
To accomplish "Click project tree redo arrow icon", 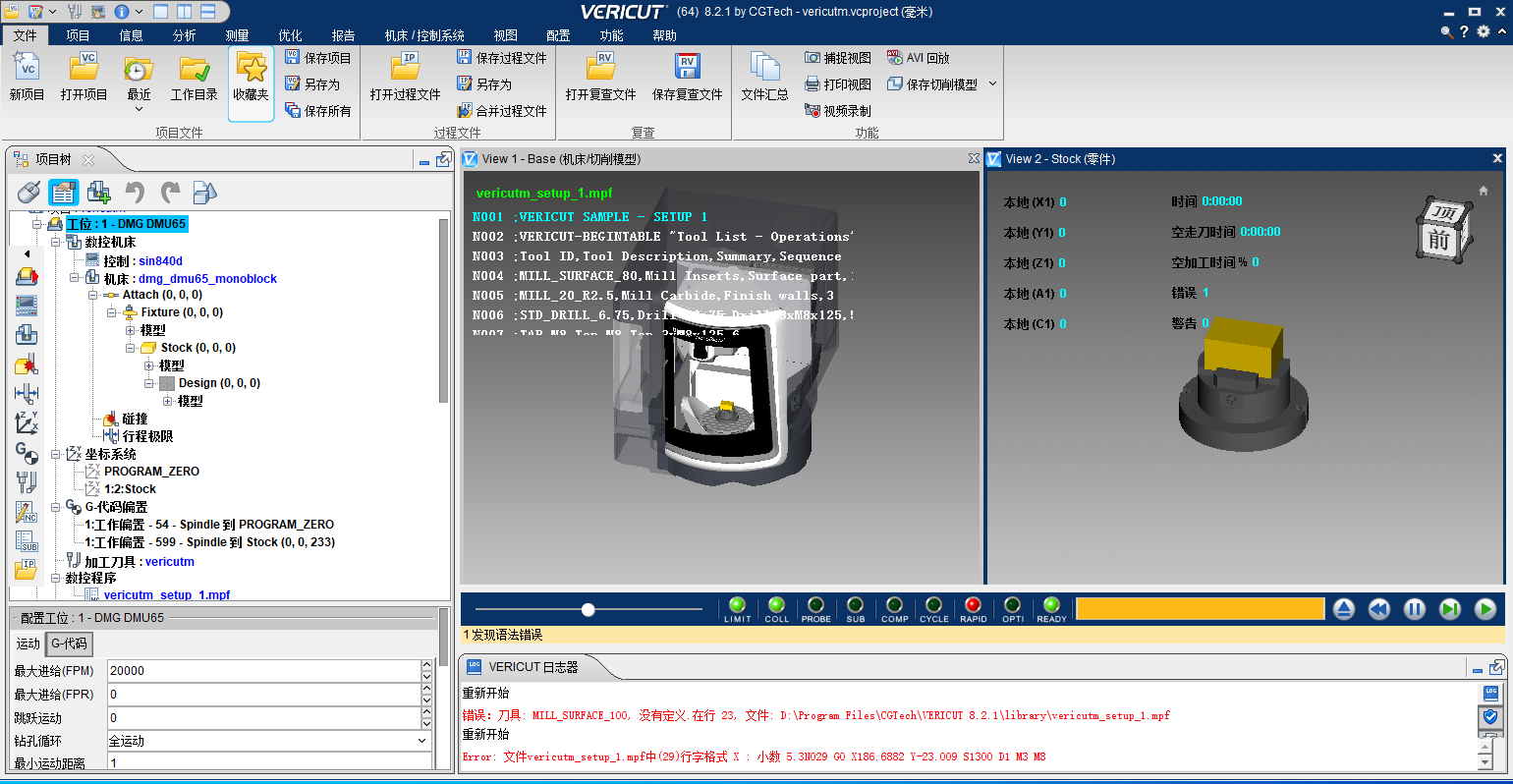I will click(170, 192).
